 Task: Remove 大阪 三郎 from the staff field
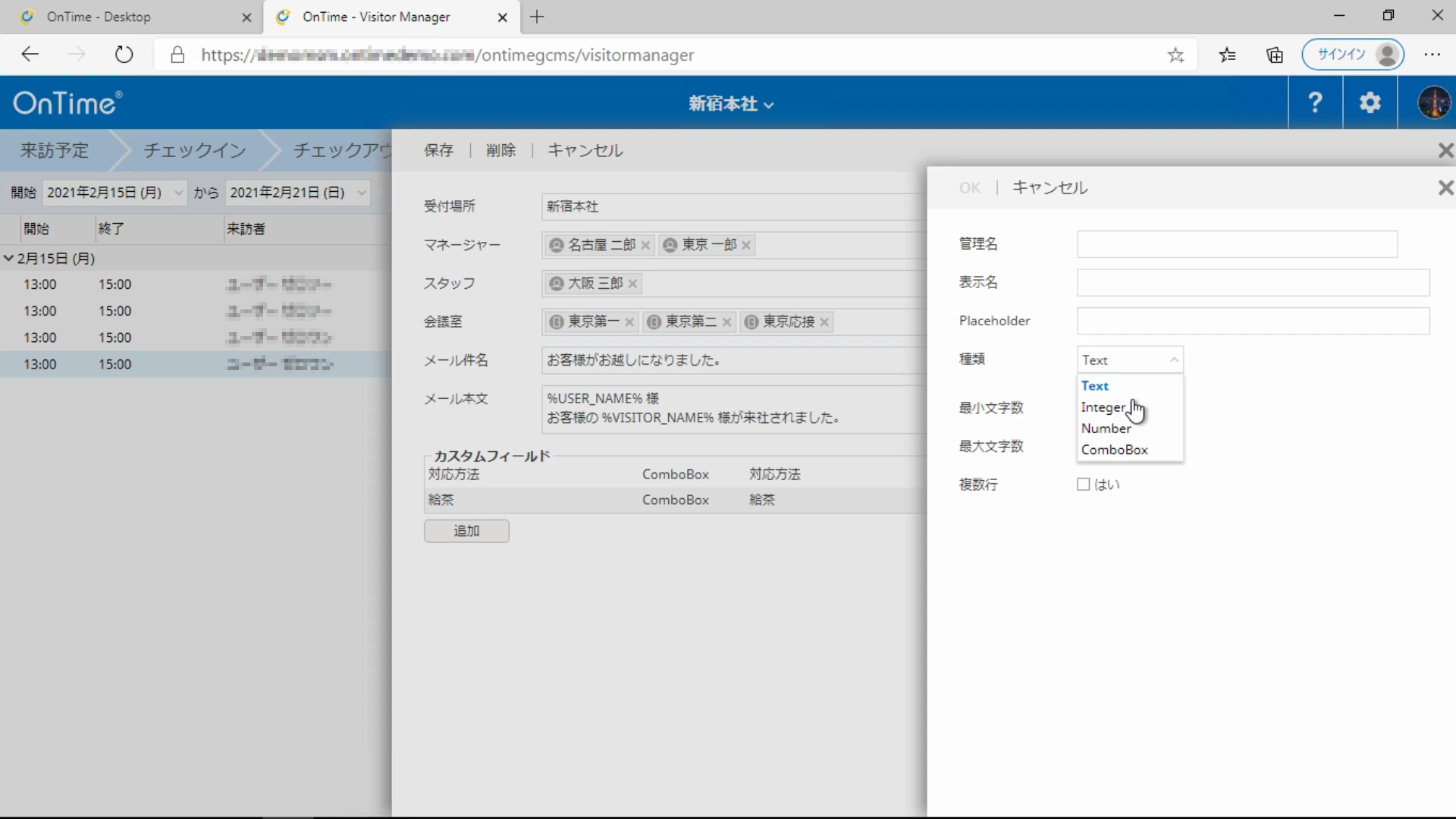click(x=632, y=284)
